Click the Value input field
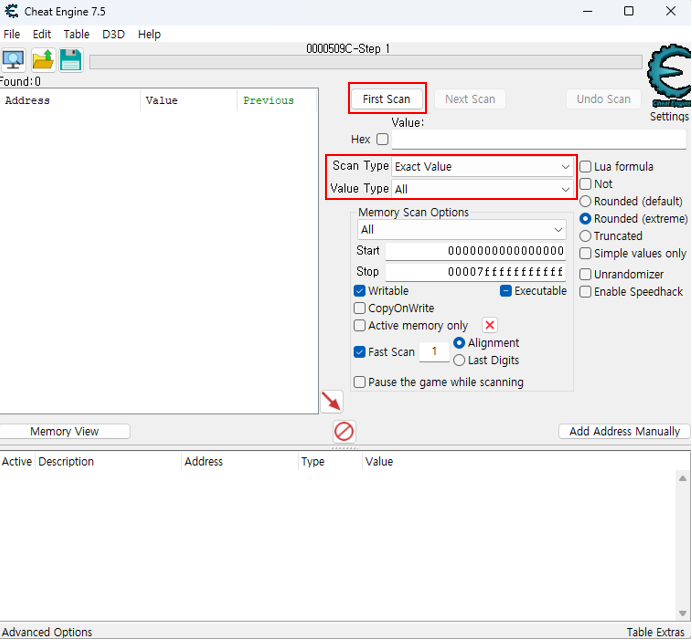The width and height of the screenshot is (692, 640). pyautogui.click(x=539, y=139)
